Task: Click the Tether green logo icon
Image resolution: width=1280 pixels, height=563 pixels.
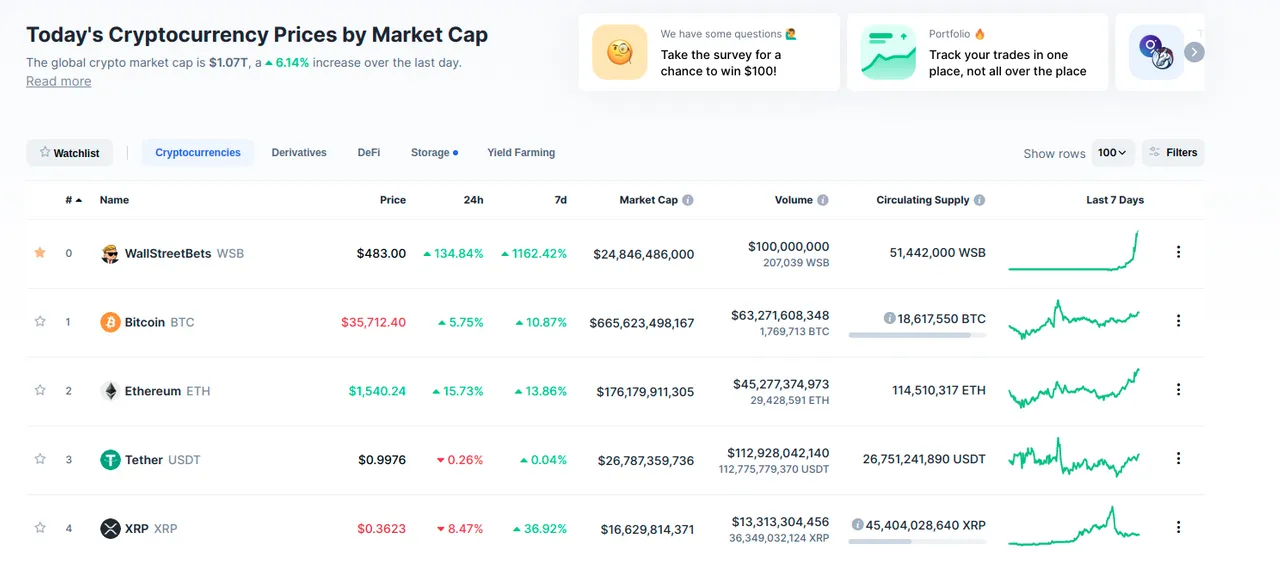Action: (110, 460)
